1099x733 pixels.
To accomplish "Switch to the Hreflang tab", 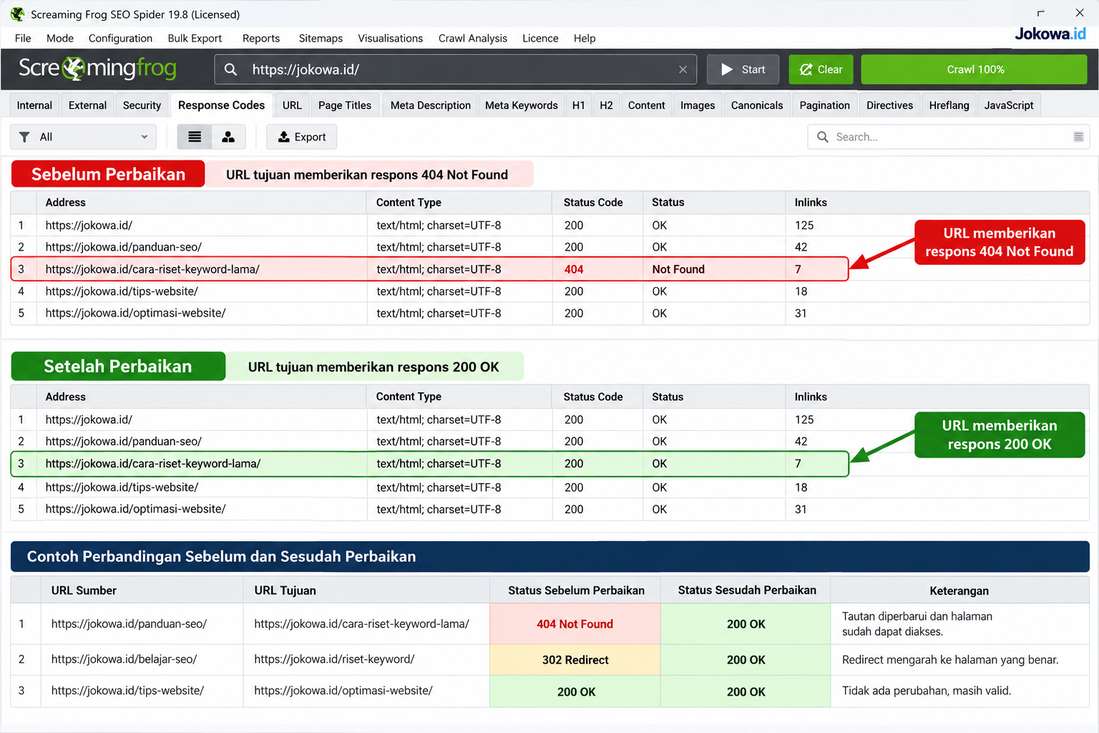I will pyautogui.click(x=949, y=105).
